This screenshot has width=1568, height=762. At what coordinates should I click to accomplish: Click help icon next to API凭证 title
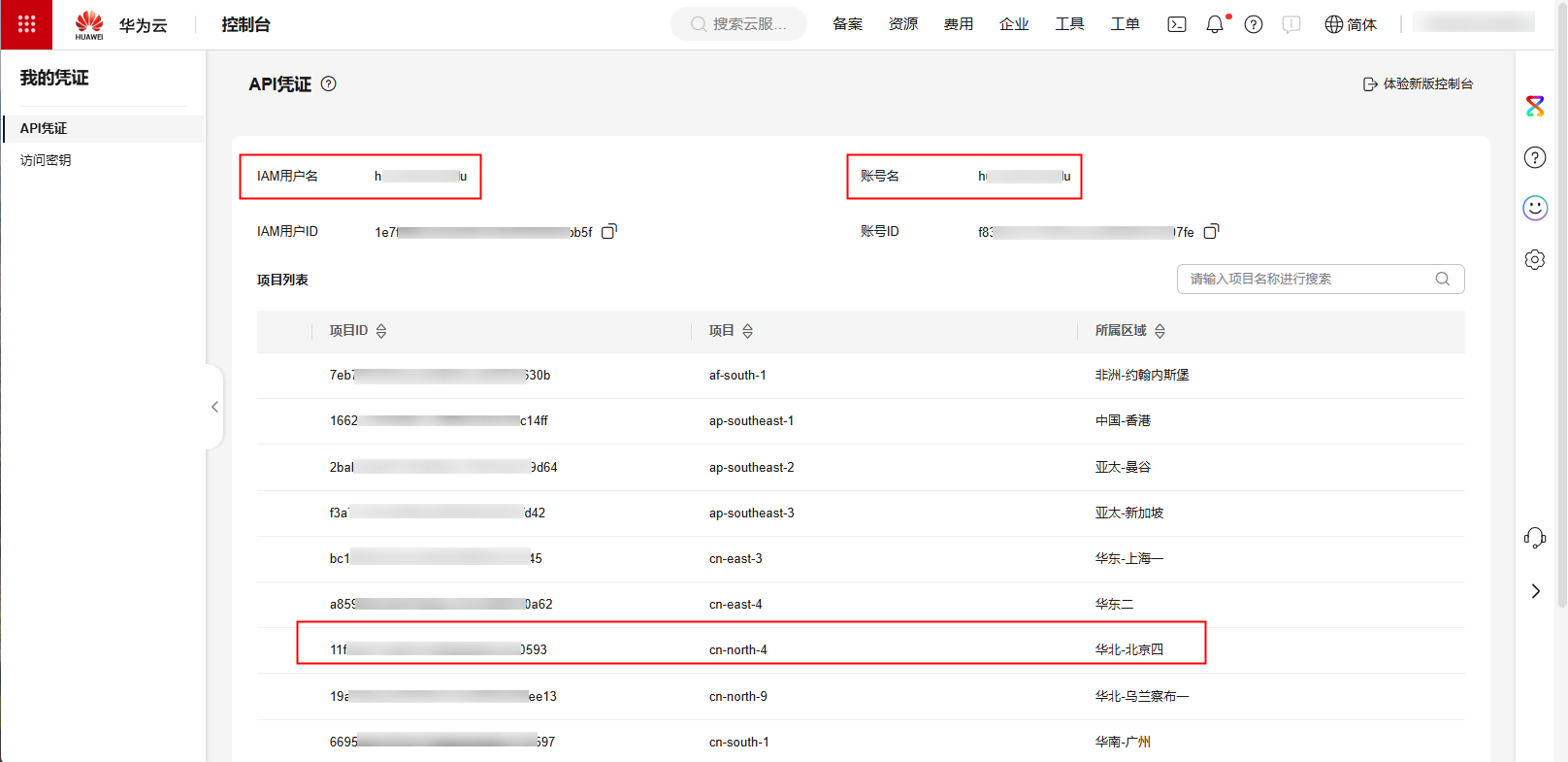(x=329, y=83)
